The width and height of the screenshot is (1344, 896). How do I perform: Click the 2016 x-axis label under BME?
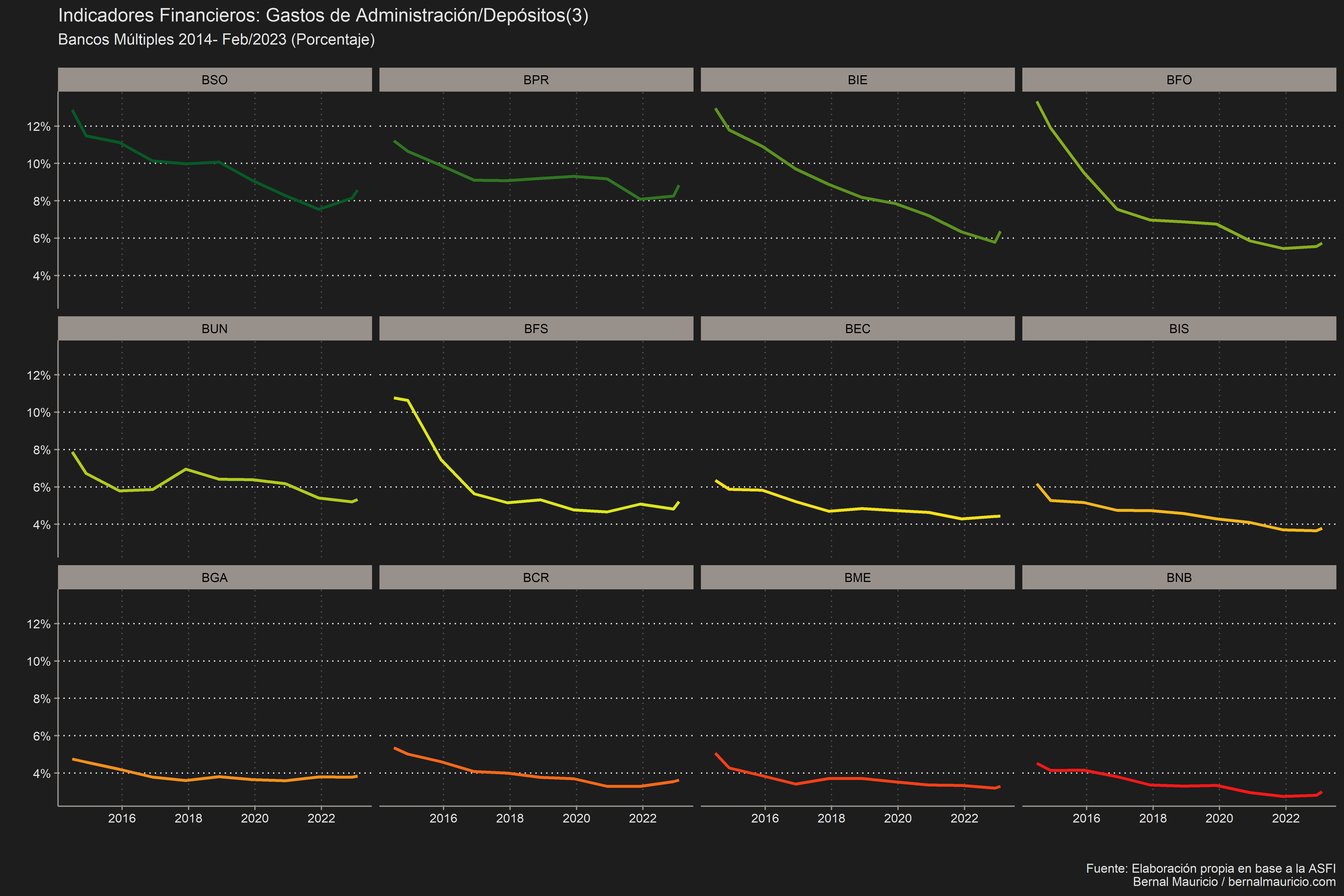(765, 818)
